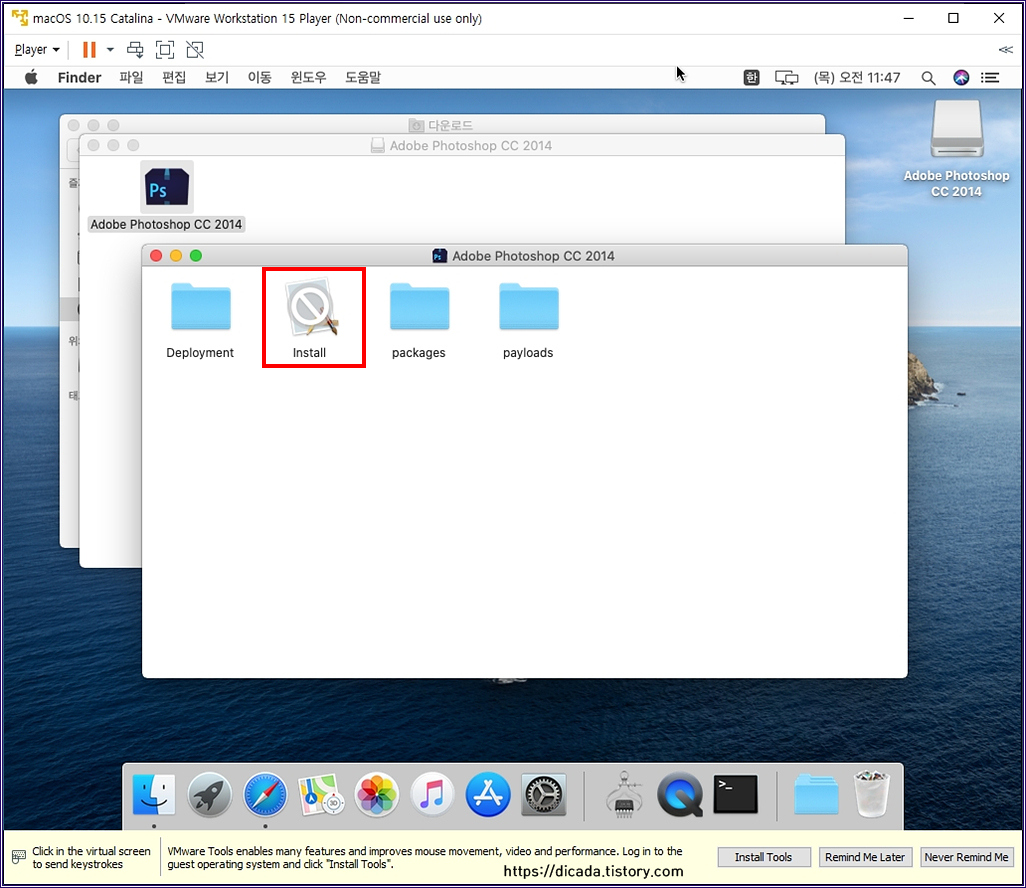Viewport: 1026px width, 888px height.
Task: Open QuickTime Player in the Dock
Action: [680, 794]
